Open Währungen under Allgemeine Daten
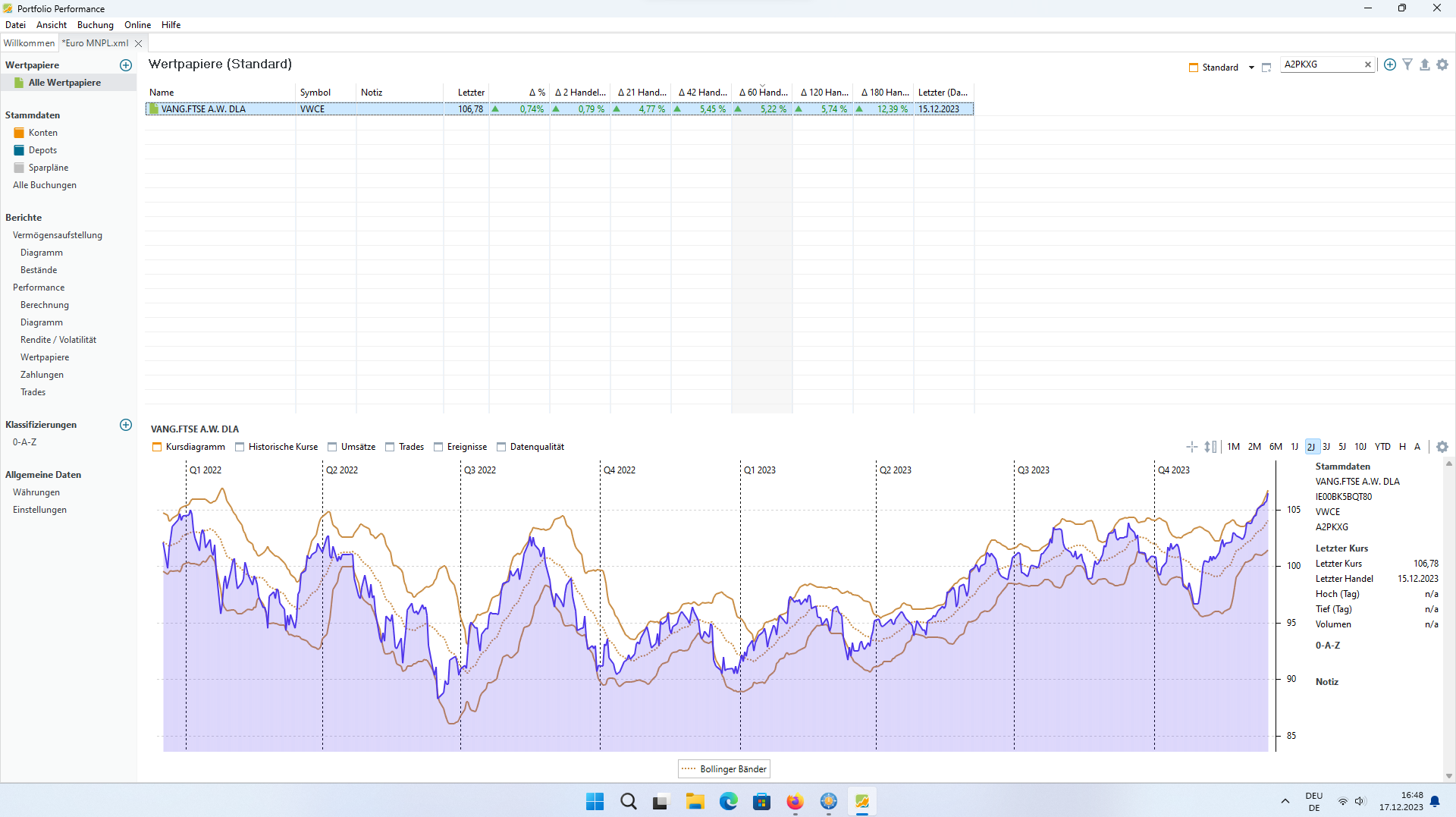The width and height of the screenshot is (1456, 817). pyautogui.click(x=36, y=492)
